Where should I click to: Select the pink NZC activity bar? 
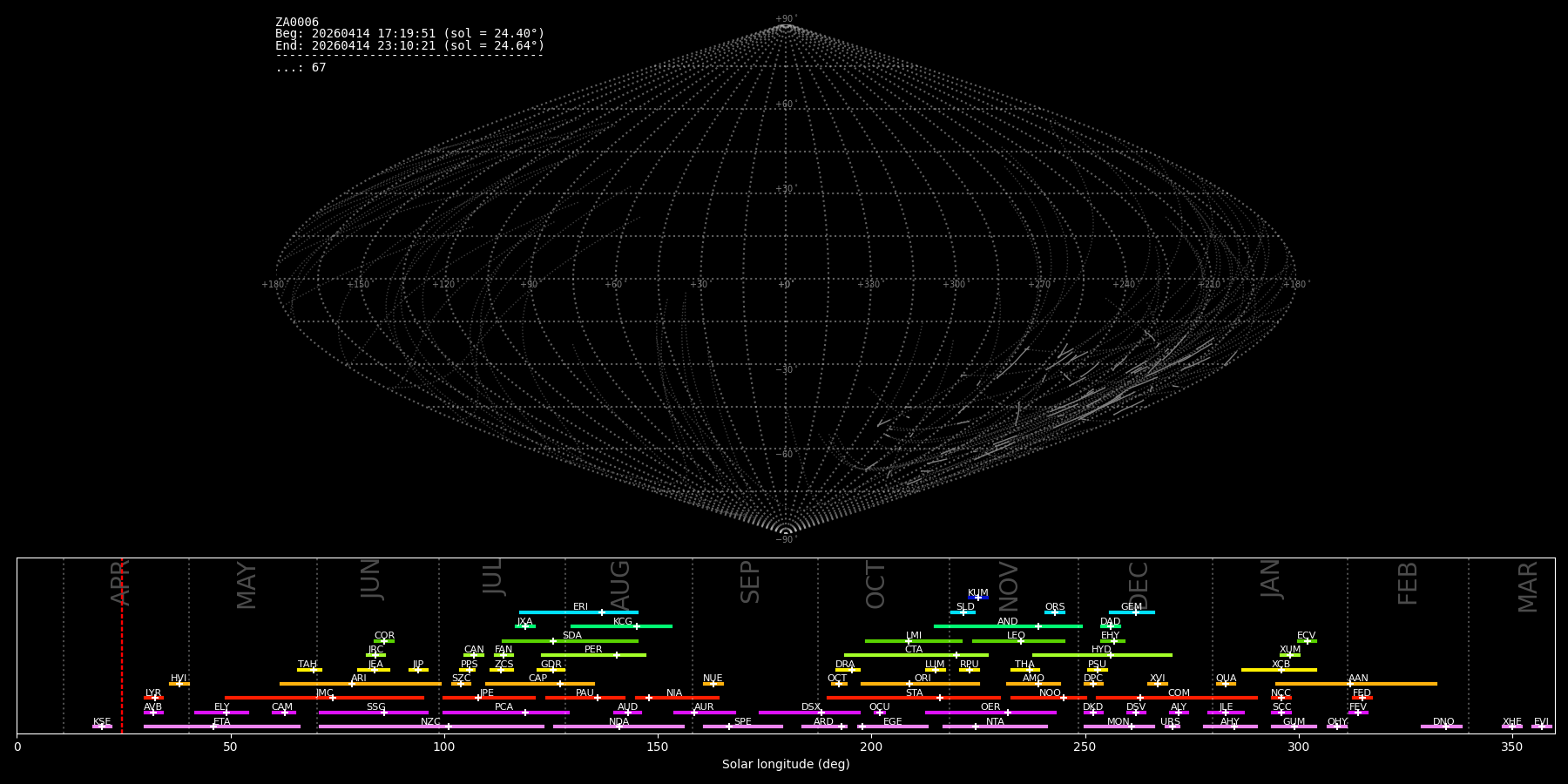tap(431, 727)
